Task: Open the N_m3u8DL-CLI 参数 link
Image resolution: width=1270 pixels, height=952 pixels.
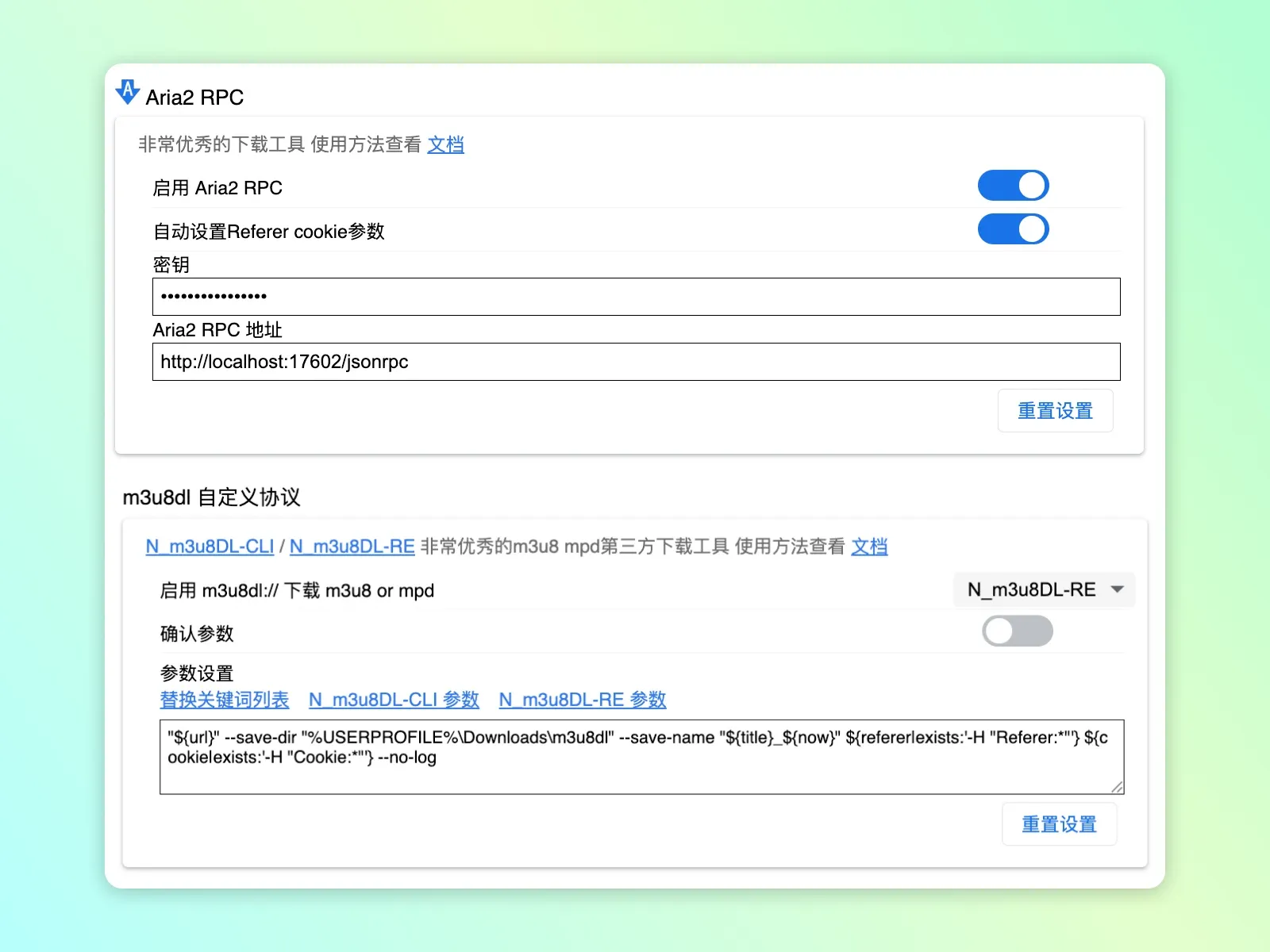Action: point(394,700)
